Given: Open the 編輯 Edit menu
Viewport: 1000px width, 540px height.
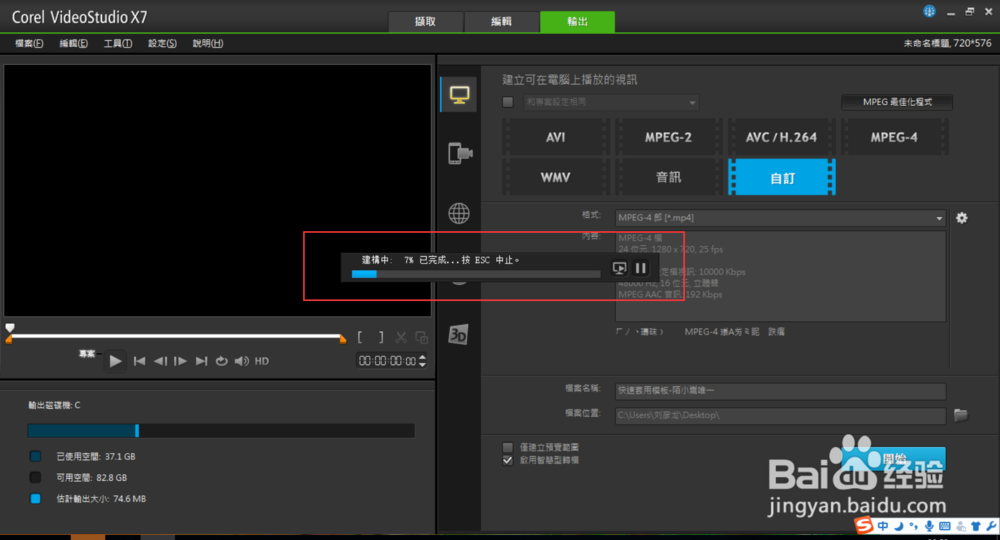Looking at the screenshot, I should 73,43.
